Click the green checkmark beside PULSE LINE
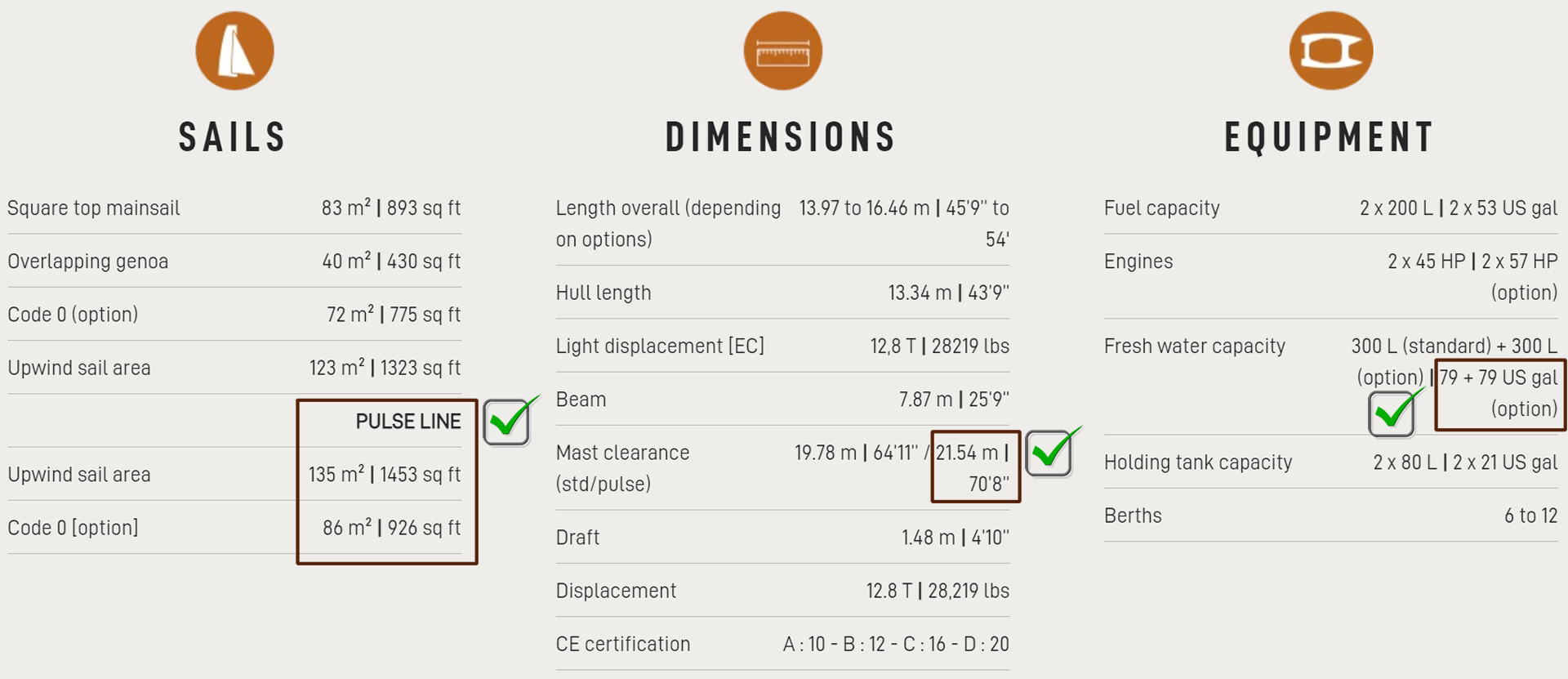The width and height of the screenshot is (1568, 679). (509, 421)
